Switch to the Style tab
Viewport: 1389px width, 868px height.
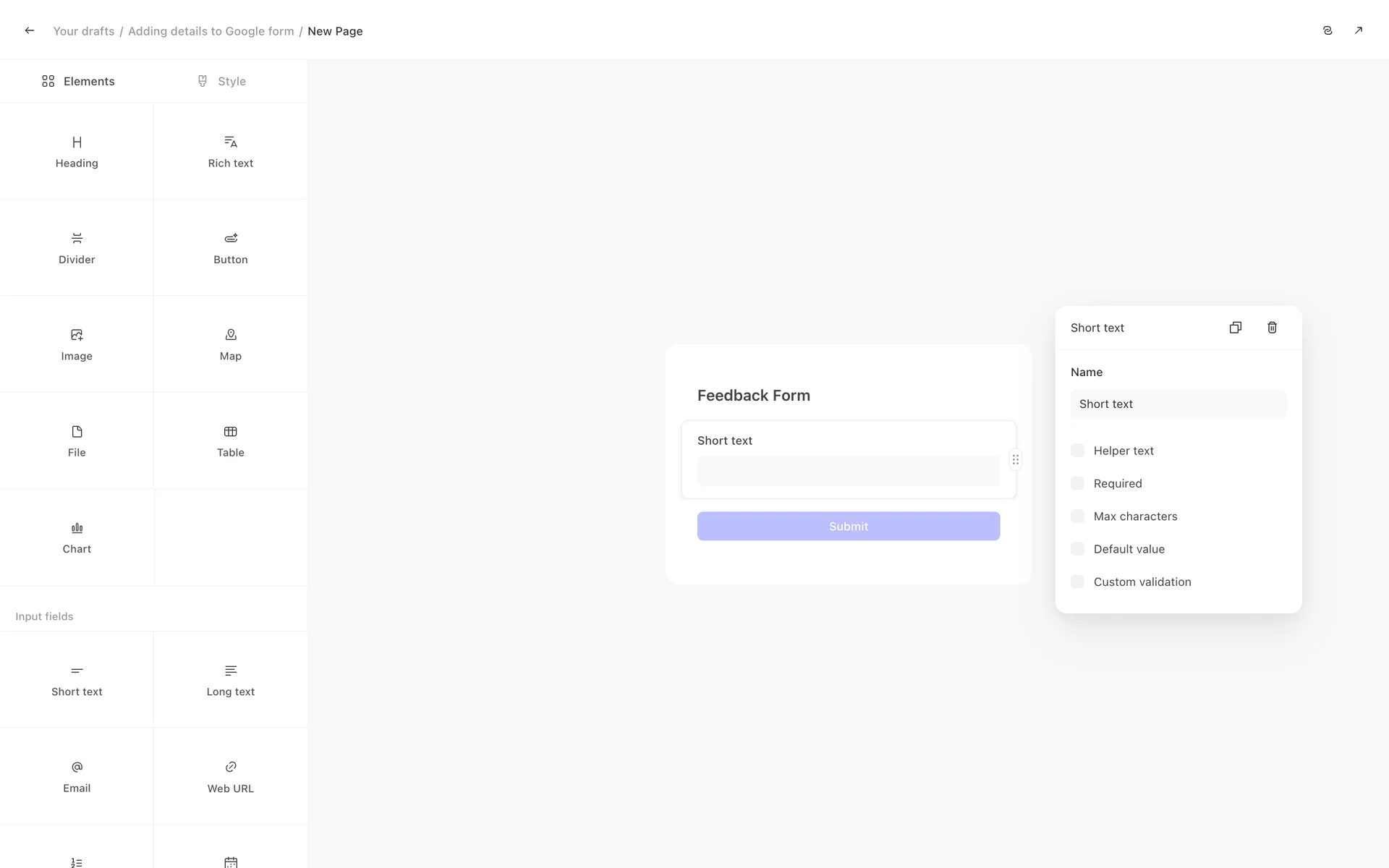221,81
